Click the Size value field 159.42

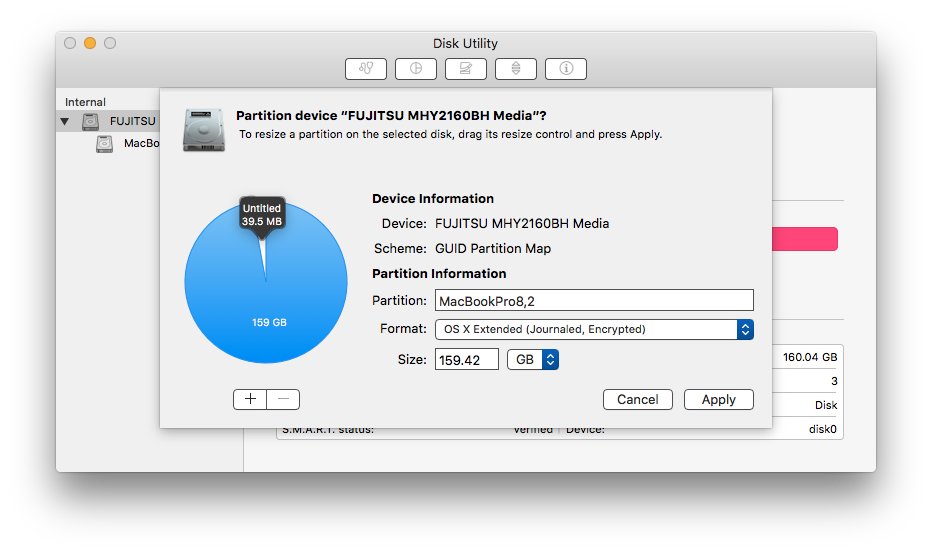click(467, 359)
